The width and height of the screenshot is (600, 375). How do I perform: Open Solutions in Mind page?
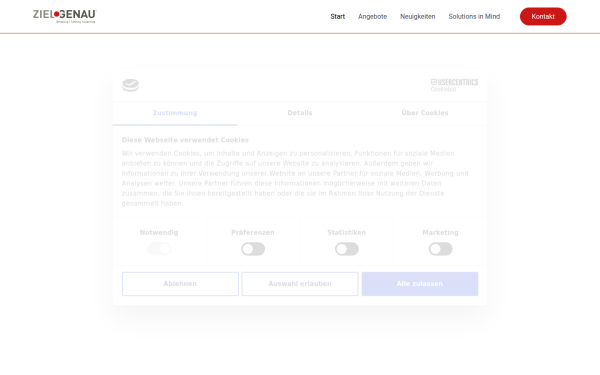coord(474,16)
